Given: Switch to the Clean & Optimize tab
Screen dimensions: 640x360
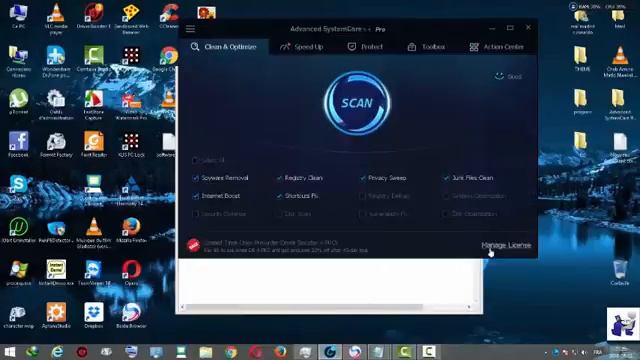Looking at the screenshot, I should [224, 47].
